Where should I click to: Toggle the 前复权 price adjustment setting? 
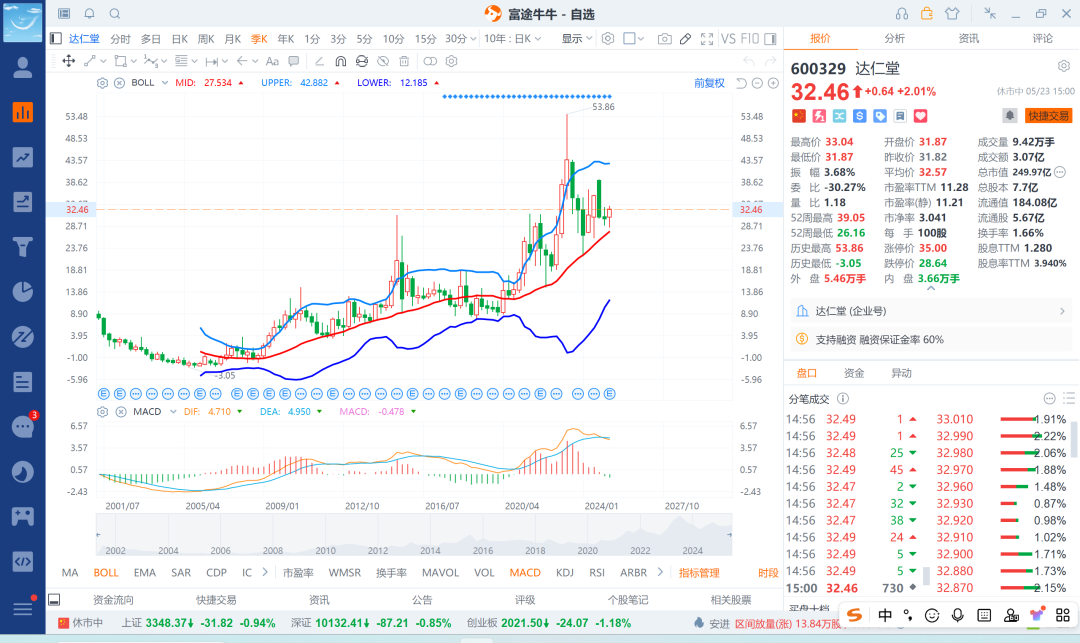(x=709, y=83)
